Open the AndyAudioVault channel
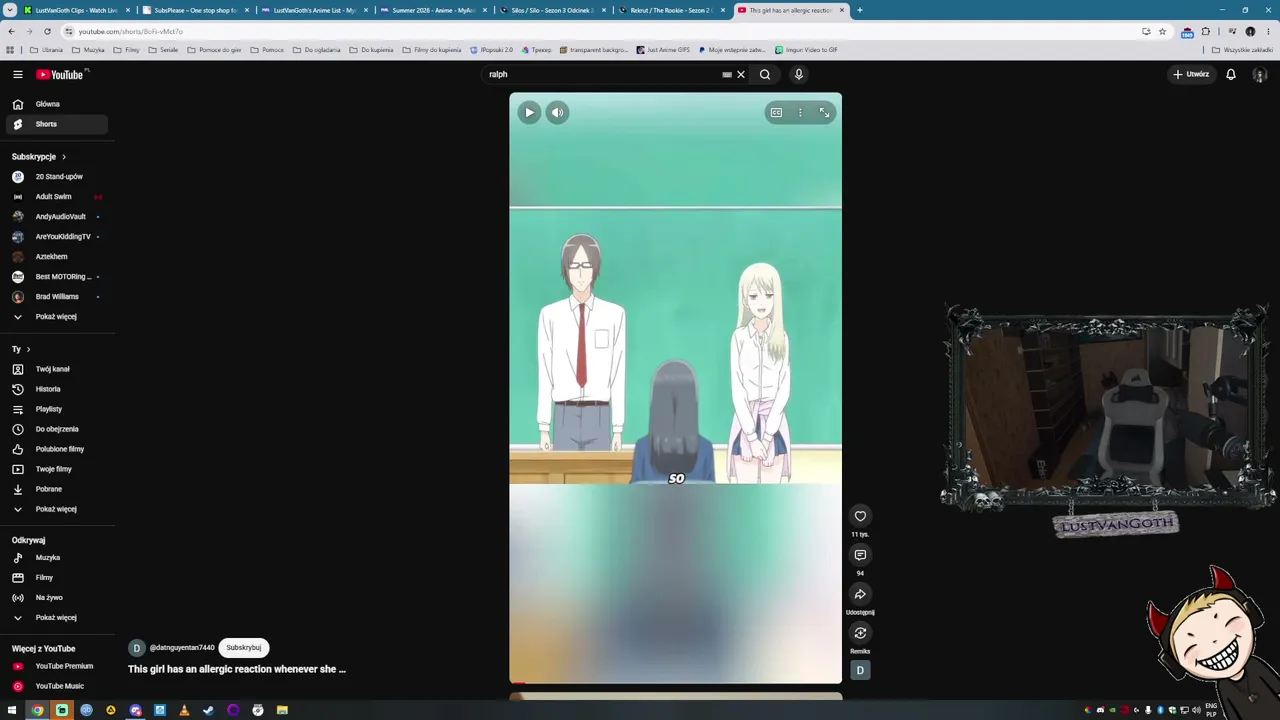1280x720 pixels. [x=57, y=217]
